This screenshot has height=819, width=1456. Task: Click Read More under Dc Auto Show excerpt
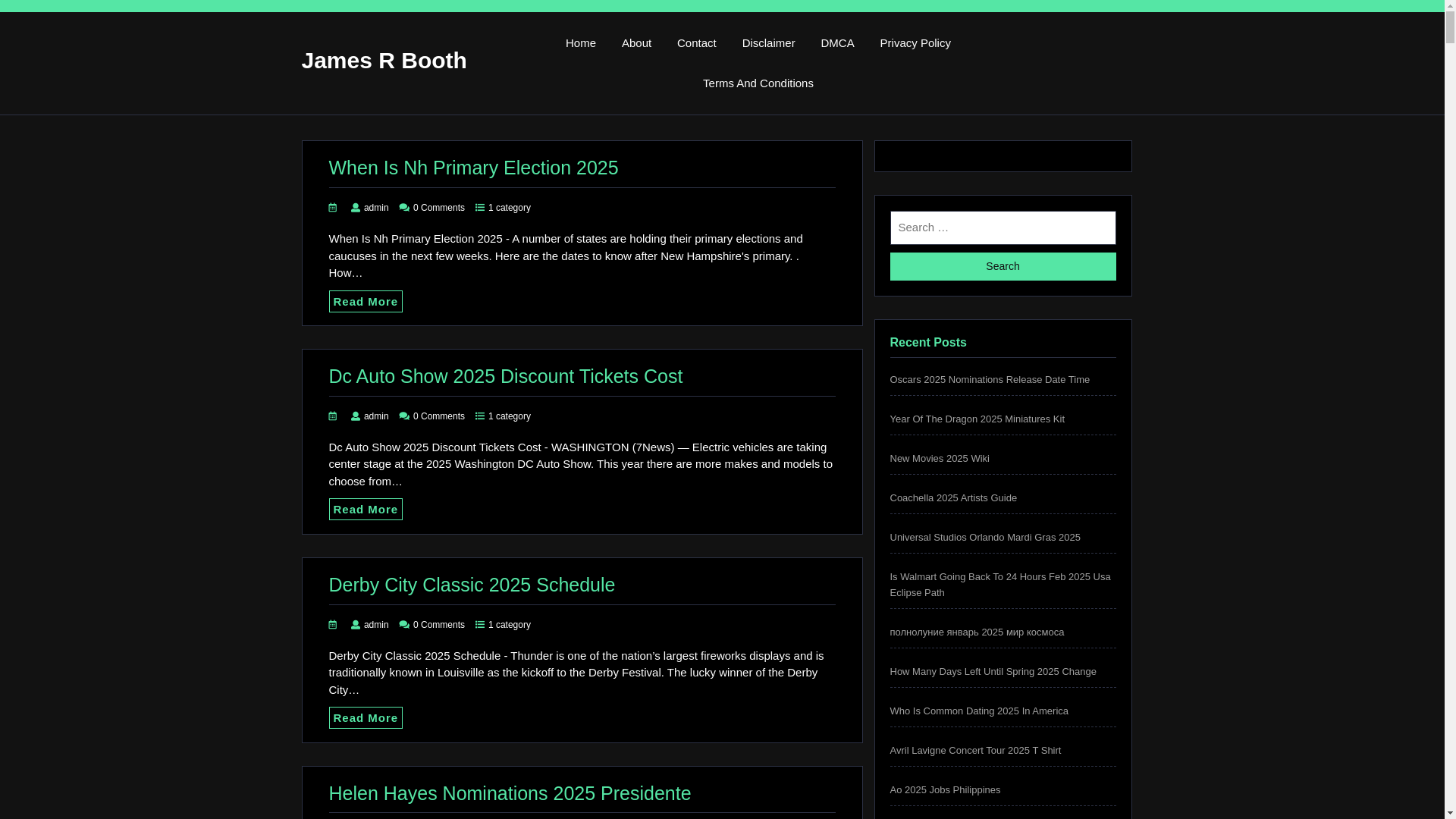click(x=366, y=510)
